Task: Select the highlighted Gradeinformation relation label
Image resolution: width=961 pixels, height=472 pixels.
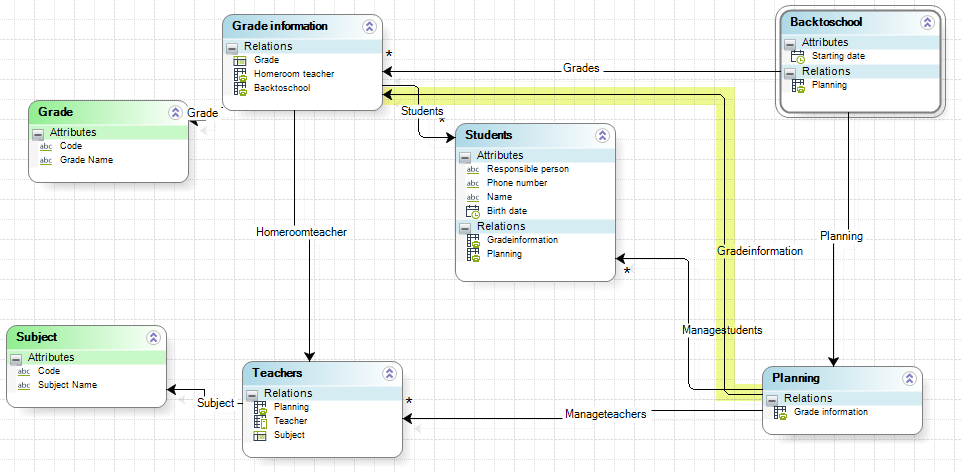Action: [759, 251]
